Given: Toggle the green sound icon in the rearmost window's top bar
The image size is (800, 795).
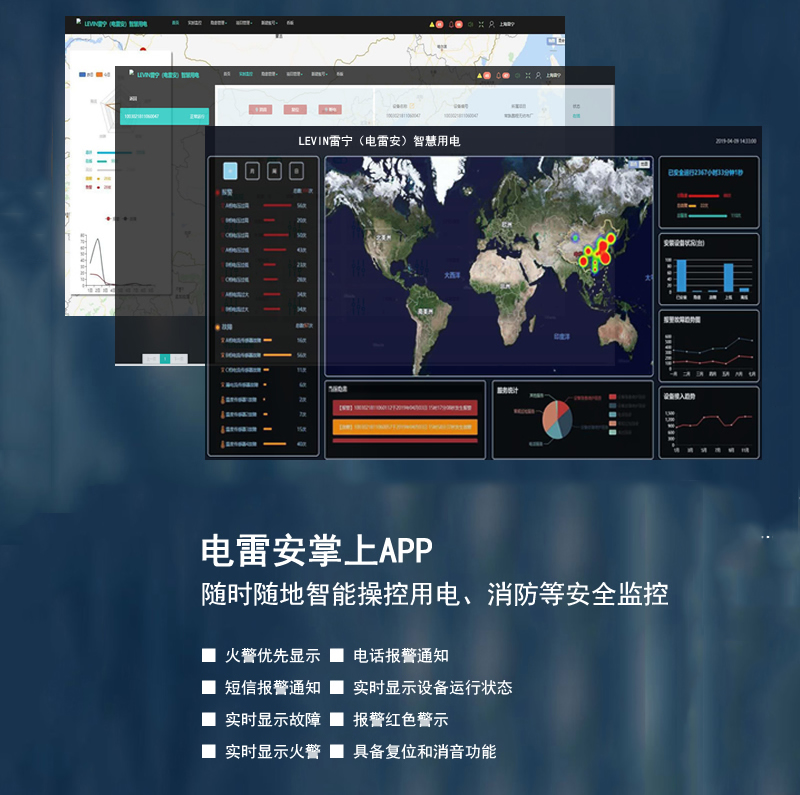Looking at the screenshot, I should click(x=470, y=24).
